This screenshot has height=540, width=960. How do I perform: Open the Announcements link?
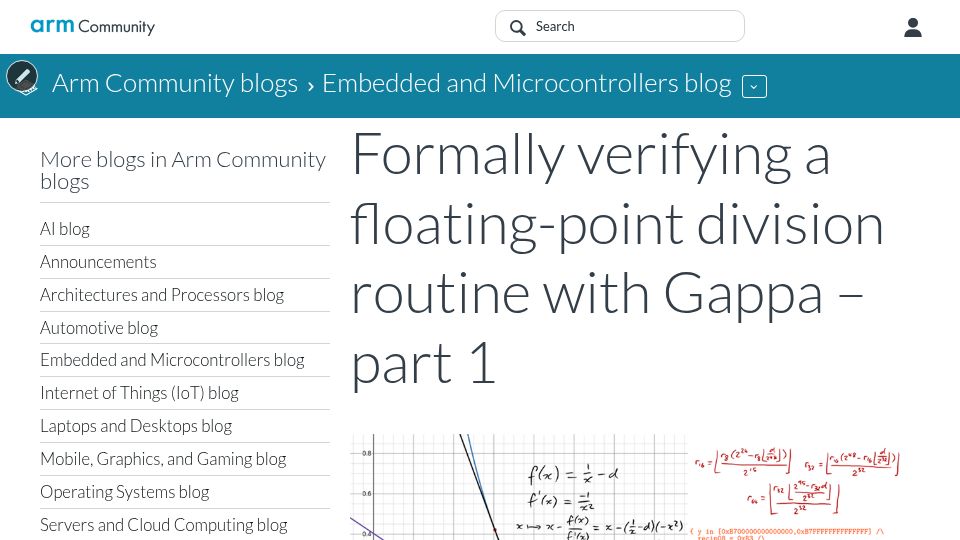(98, 262)
